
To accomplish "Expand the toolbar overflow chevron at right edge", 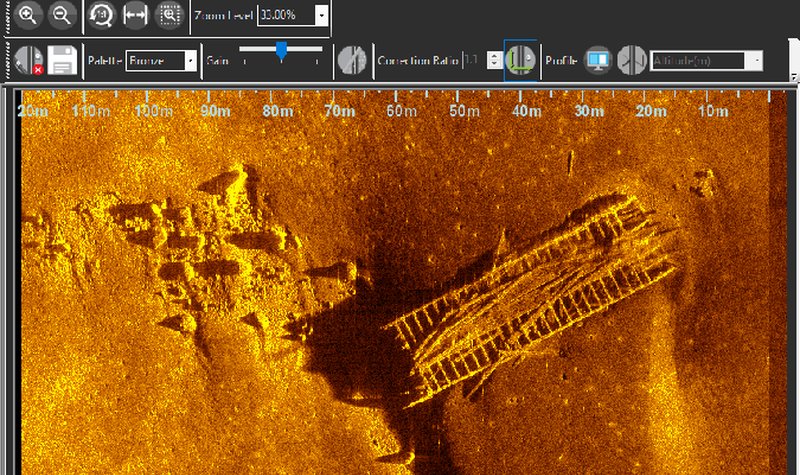I will coord(794,77).
